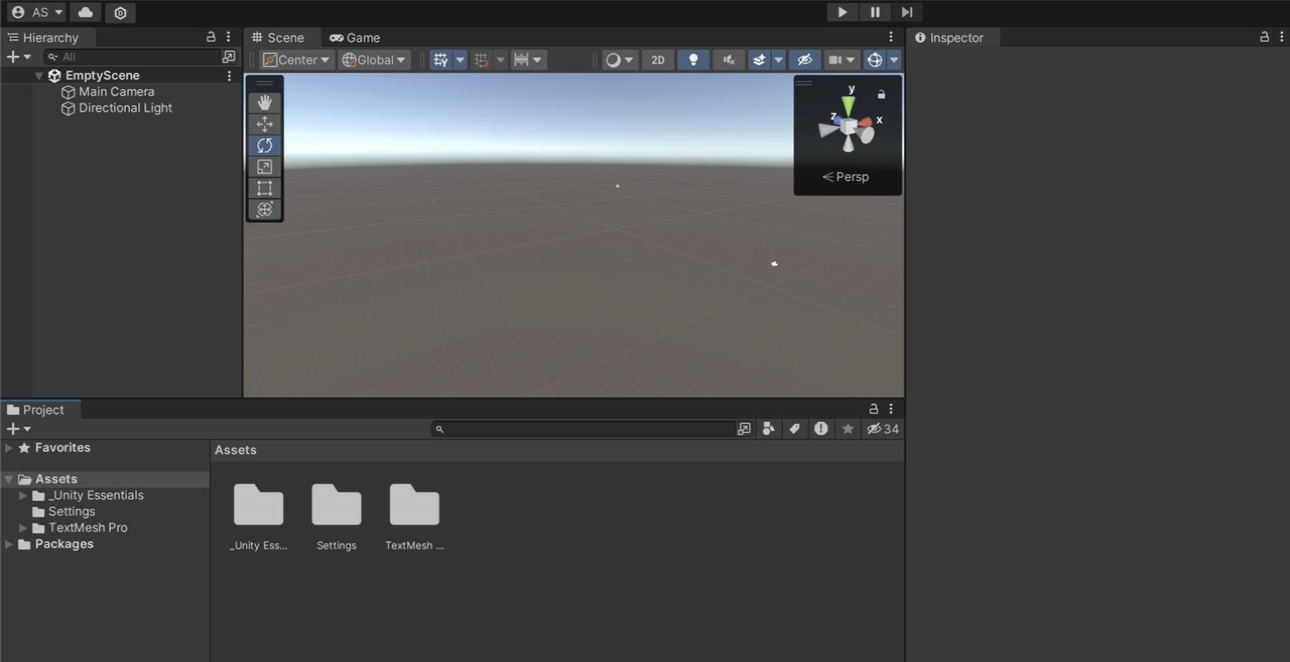The height and width of the screenshot is (662, 1290).
Task: Click the search by type icon in Project
Action: click(x=768, y=428)
